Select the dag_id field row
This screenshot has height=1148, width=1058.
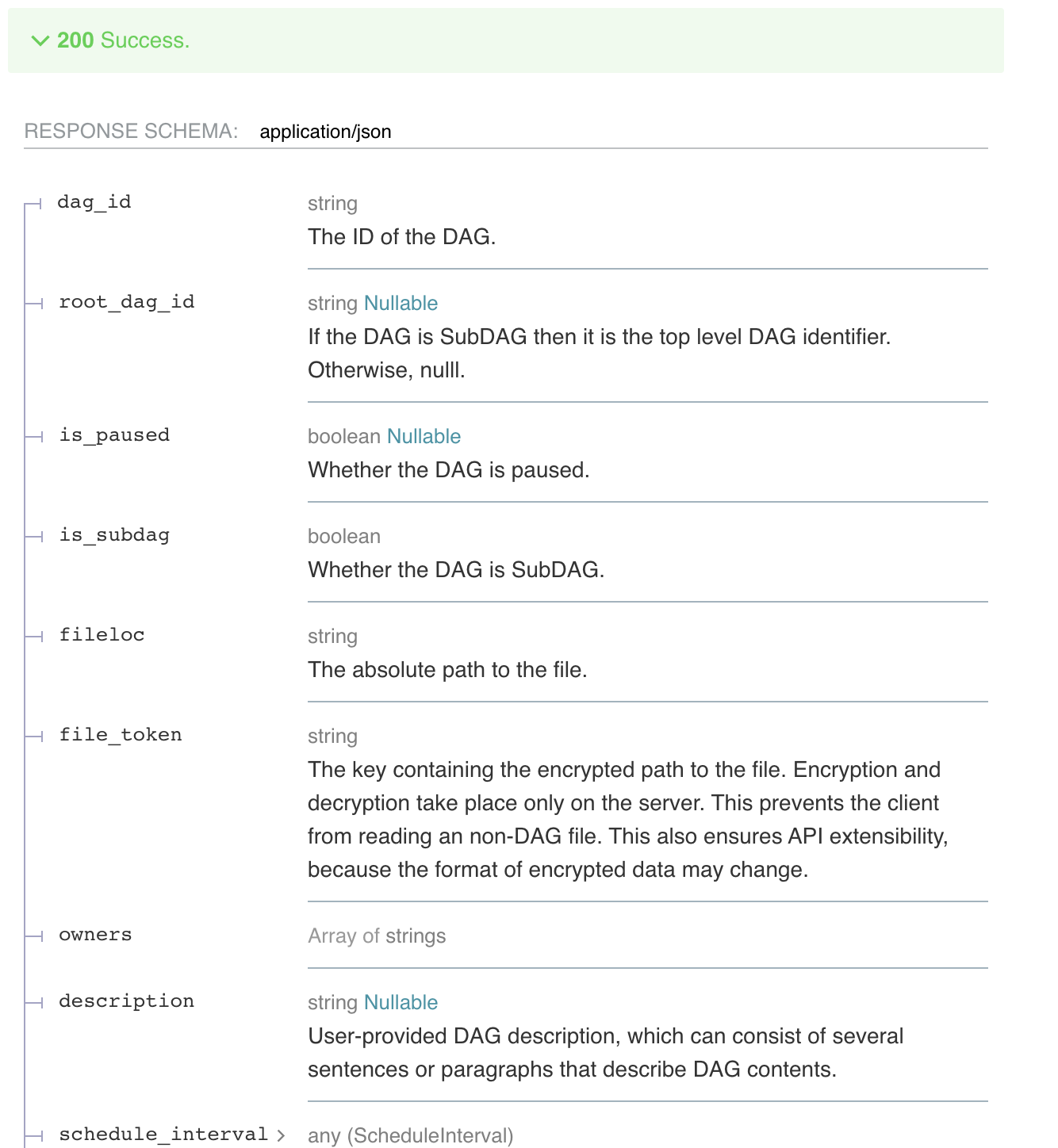pyautogui.click(x=97, y=202)
